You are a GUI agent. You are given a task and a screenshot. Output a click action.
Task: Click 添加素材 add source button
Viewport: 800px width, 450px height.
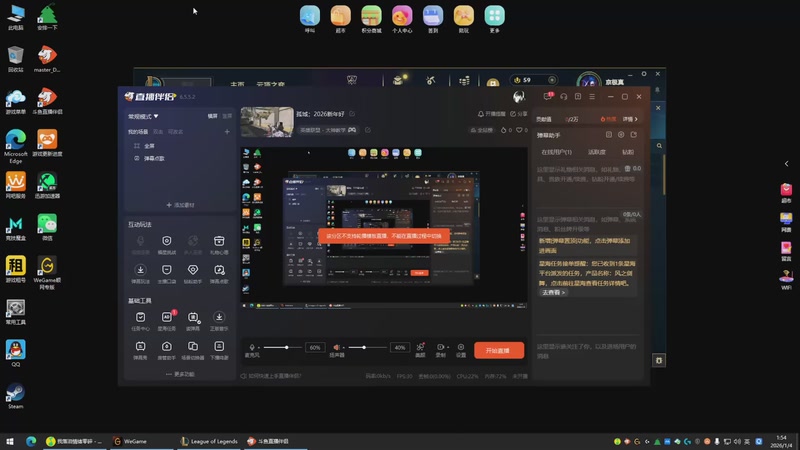[x=180, y=205]
